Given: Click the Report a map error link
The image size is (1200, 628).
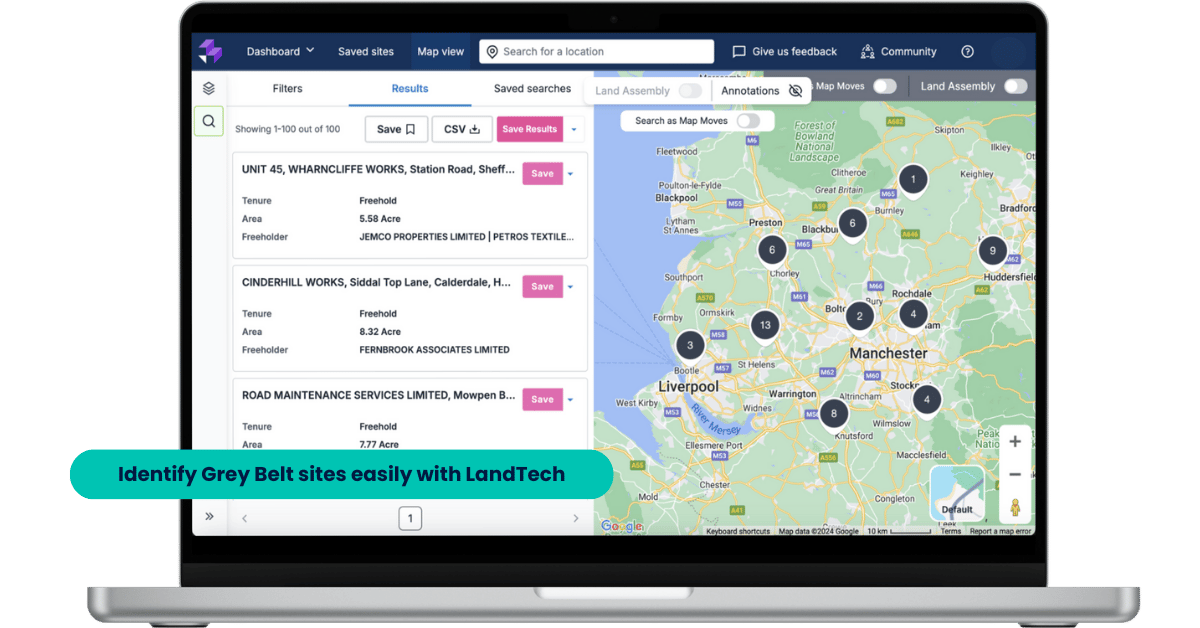Looking at the screenshot, I should tap(1000, 530).
